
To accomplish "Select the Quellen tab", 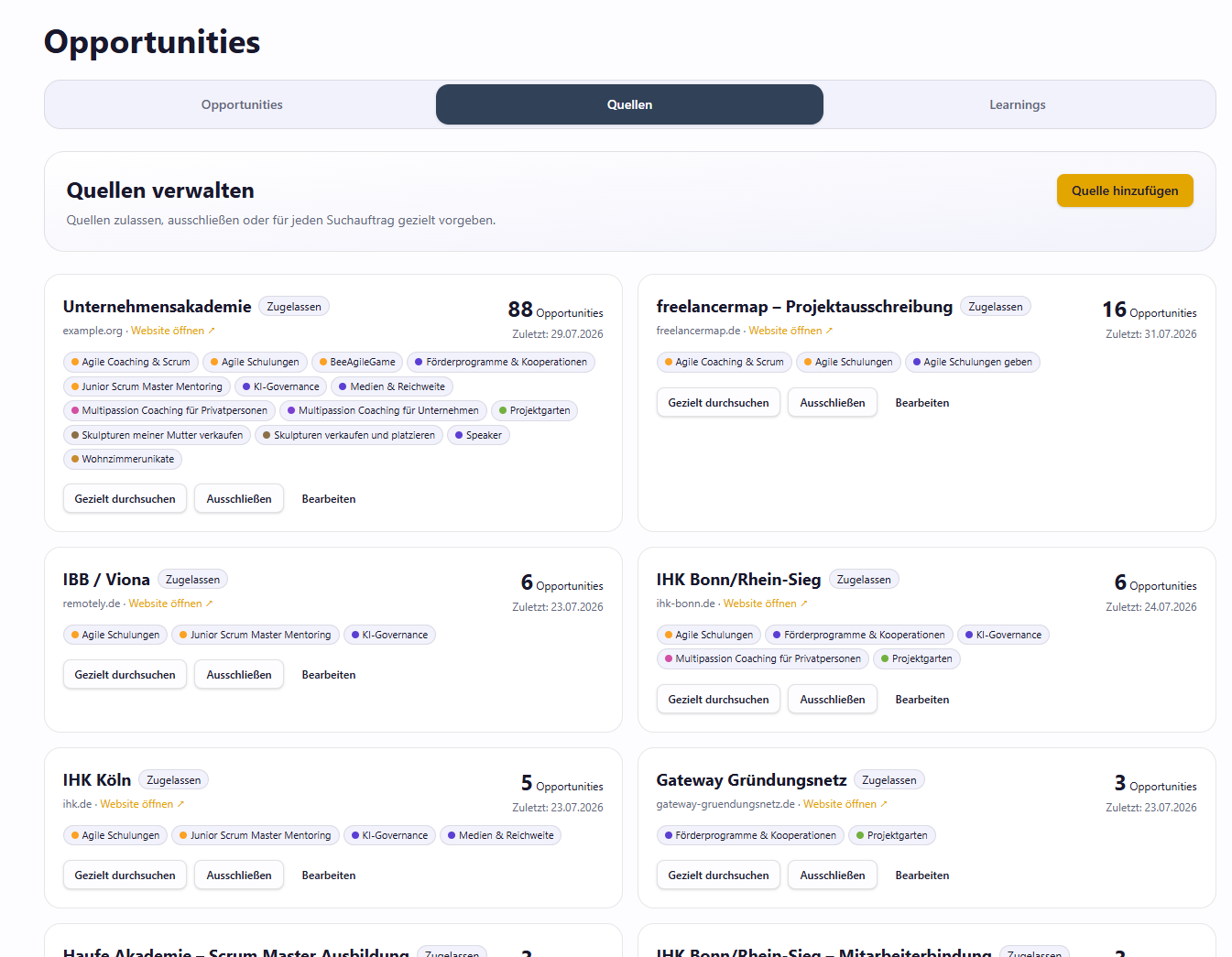I will pos(629,104).
